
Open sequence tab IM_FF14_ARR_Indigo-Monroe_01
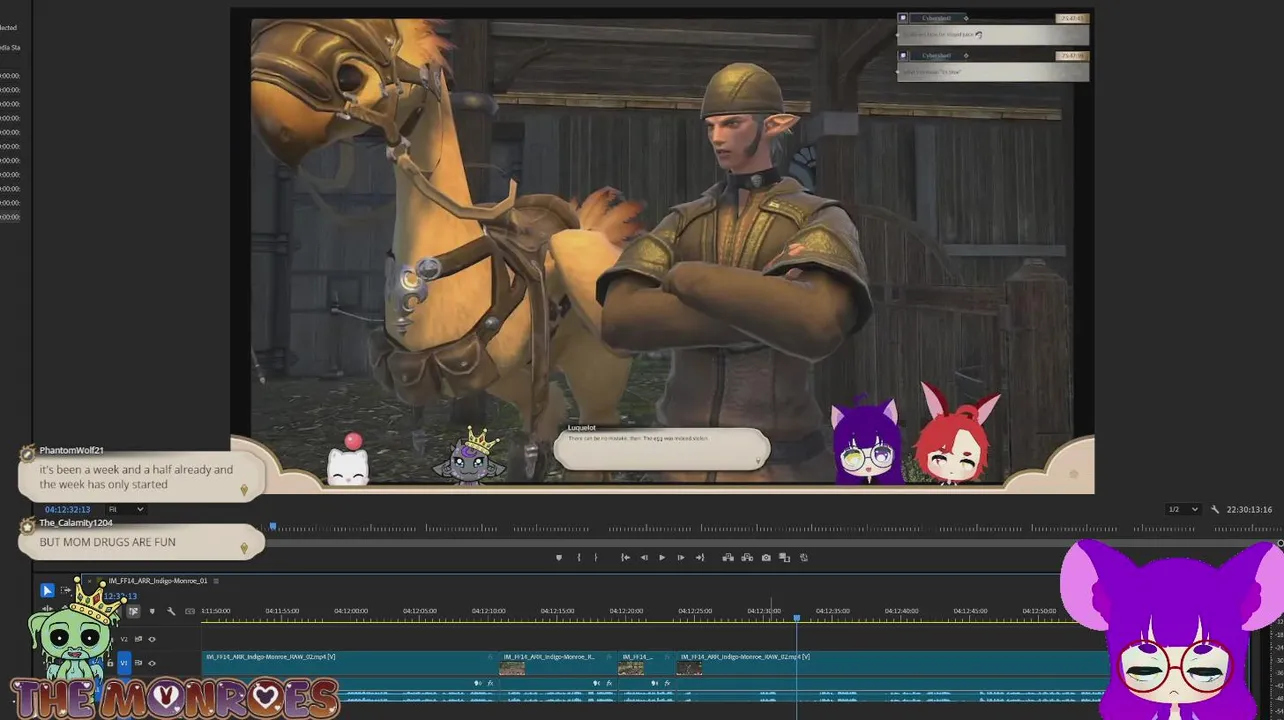(157, 581)
